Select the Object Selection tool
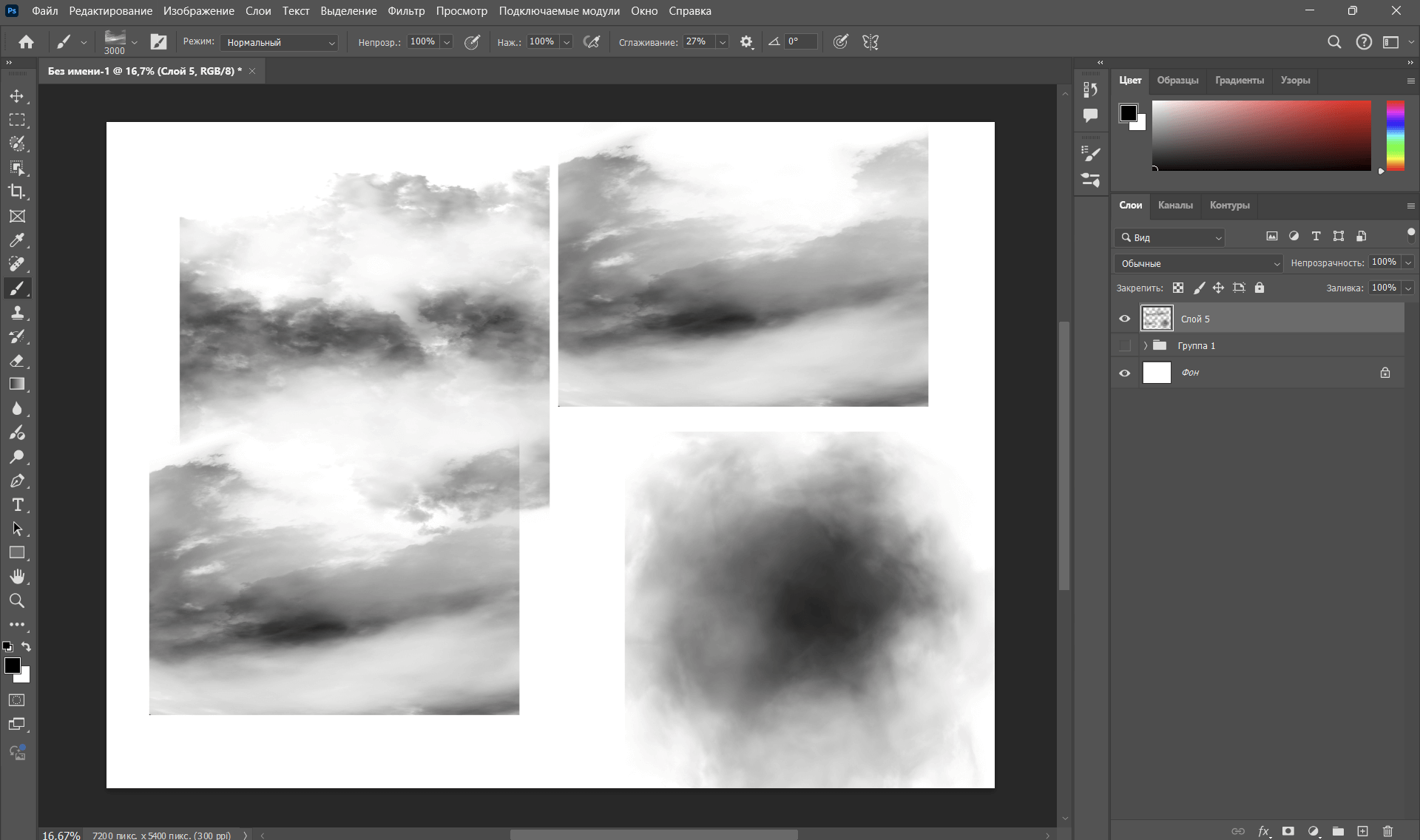 [17, 168]
